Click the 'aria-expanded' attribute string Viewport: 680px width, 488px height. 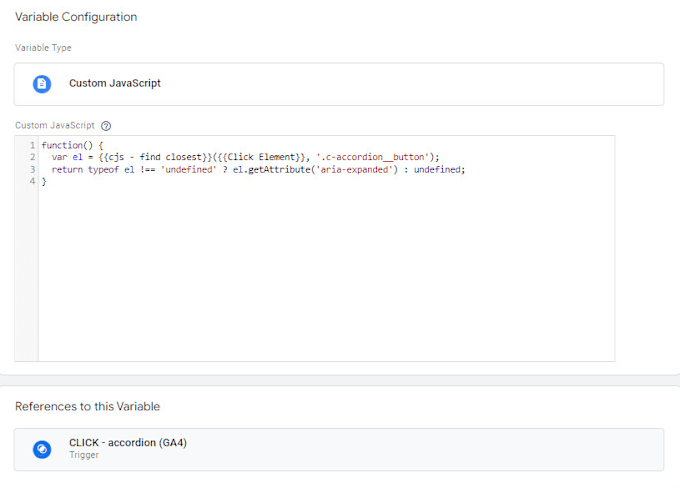(x=356, y=170)
